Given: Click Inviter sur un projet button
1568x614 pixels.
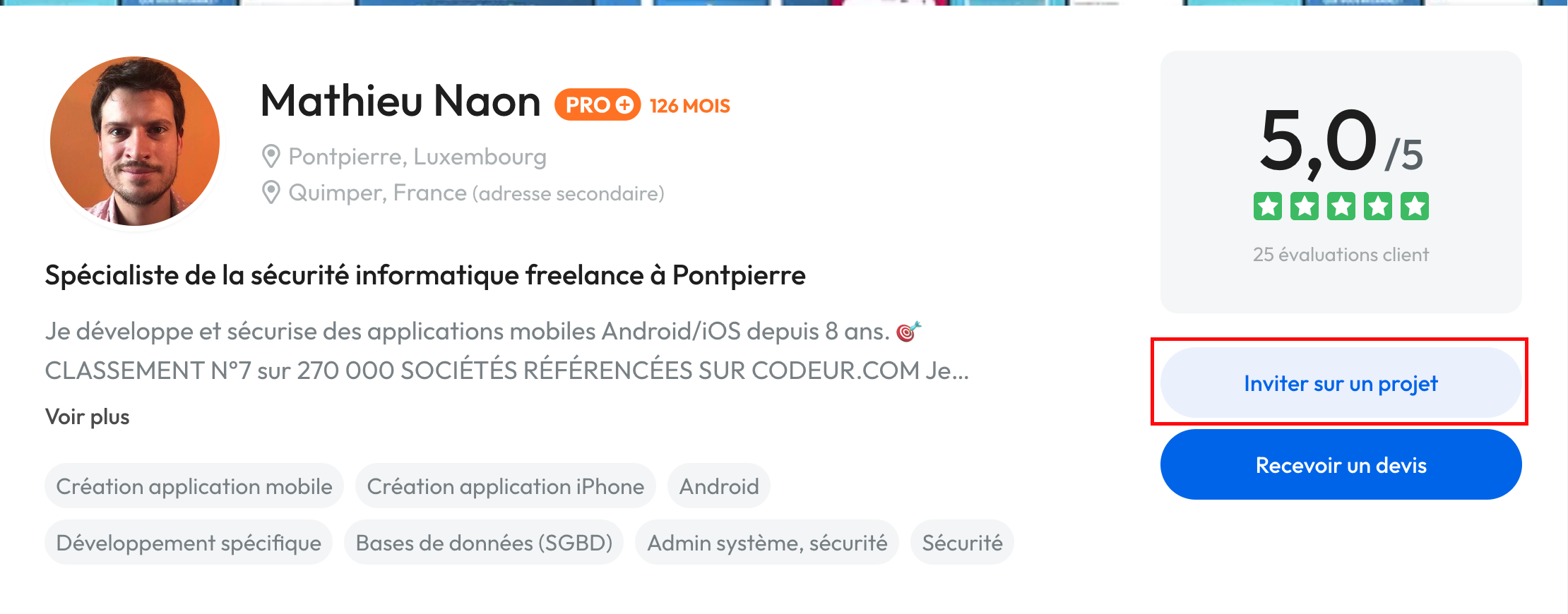Looking at the screenshot, I should pyautogui.click(x=1340, y=383).
